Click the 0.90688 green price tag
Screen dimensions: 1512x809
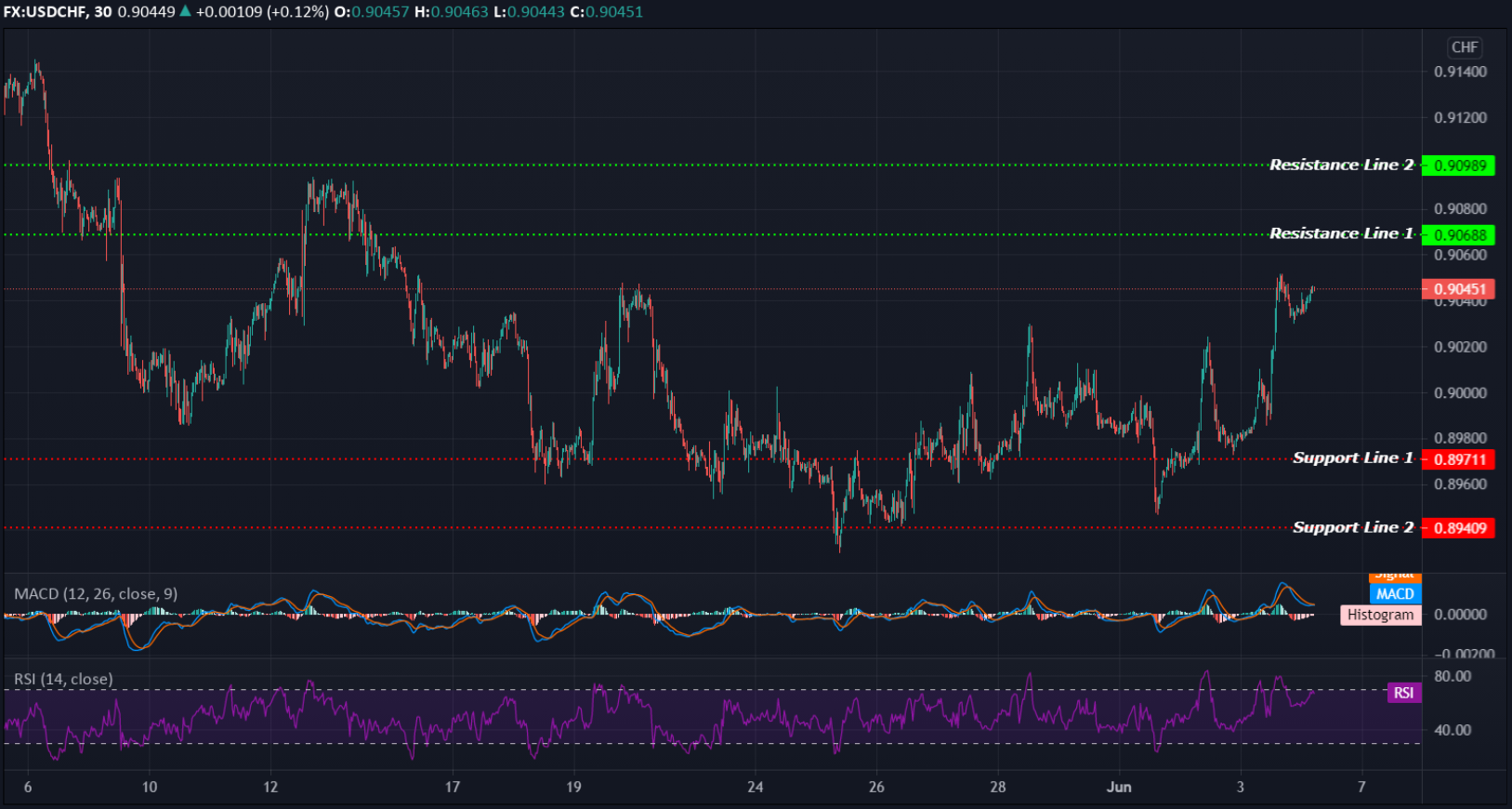pos(1459,235)
